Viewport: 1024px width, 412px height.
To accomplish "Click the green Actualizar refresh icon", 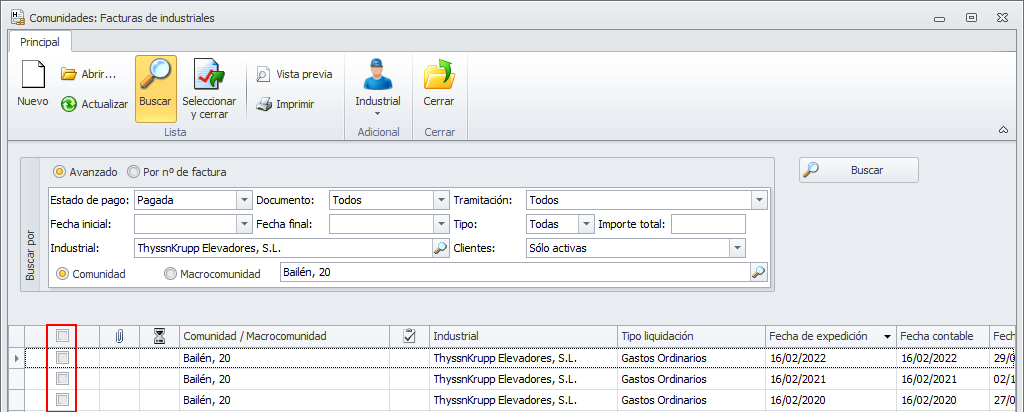I will click(69, 103).
